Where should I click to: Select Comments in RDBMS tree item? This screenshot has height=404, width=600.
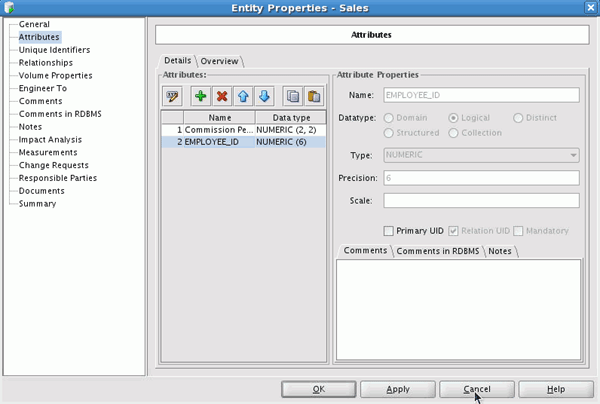(x=60, y=114)
